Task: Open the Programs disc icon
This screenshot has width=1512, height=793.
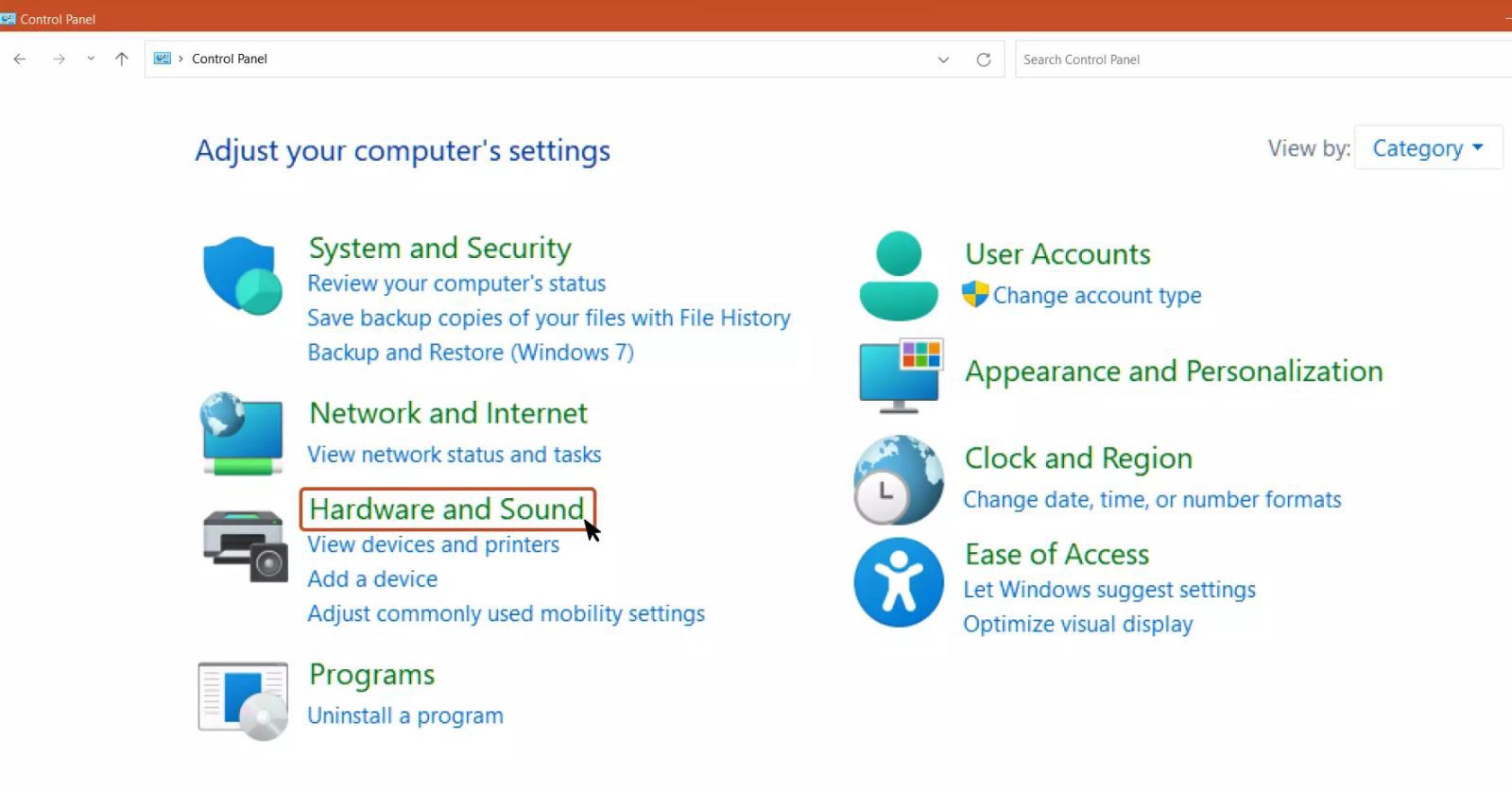Action: click(x=243, y=700)
